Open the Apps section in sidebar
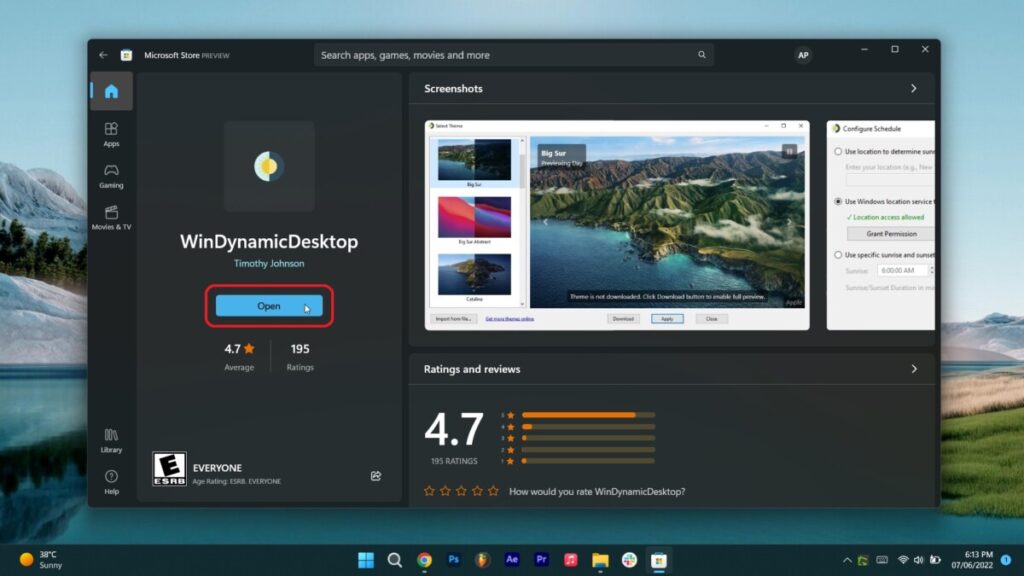 click(x=112, y=134)
